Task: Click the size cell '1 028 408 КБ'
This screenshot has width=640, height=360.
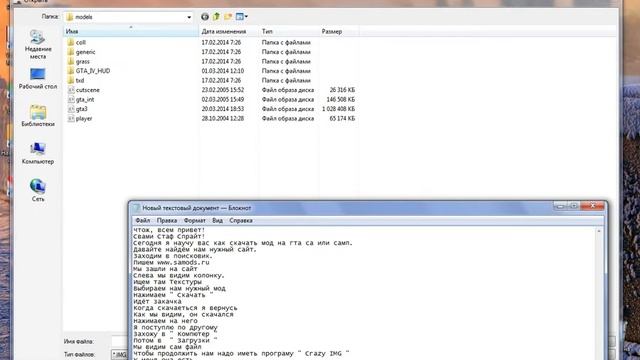Action: [338, 109]
